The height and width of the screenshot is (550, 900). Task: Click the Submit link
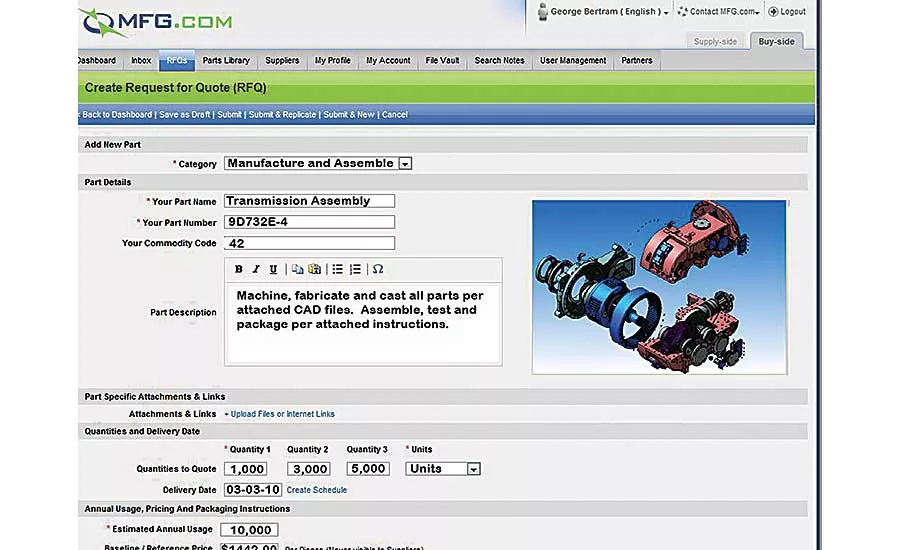point(230,115)
